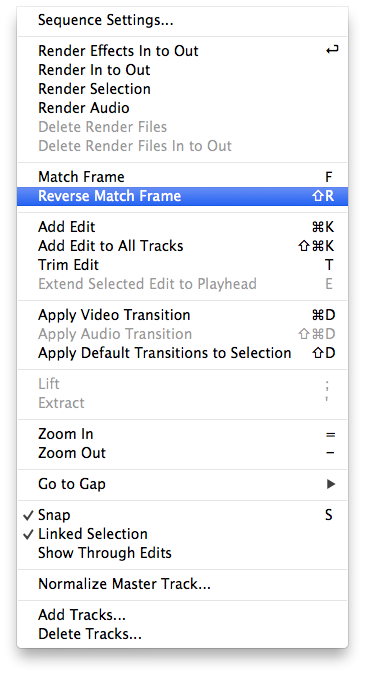
Task: Click Zoom In menu item
Action: pyautogui.click(x=182, y=434)
